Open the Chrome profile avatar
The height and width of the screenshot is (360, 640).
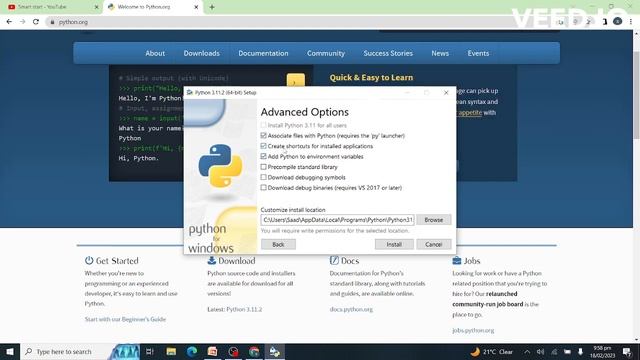point(617,21)
